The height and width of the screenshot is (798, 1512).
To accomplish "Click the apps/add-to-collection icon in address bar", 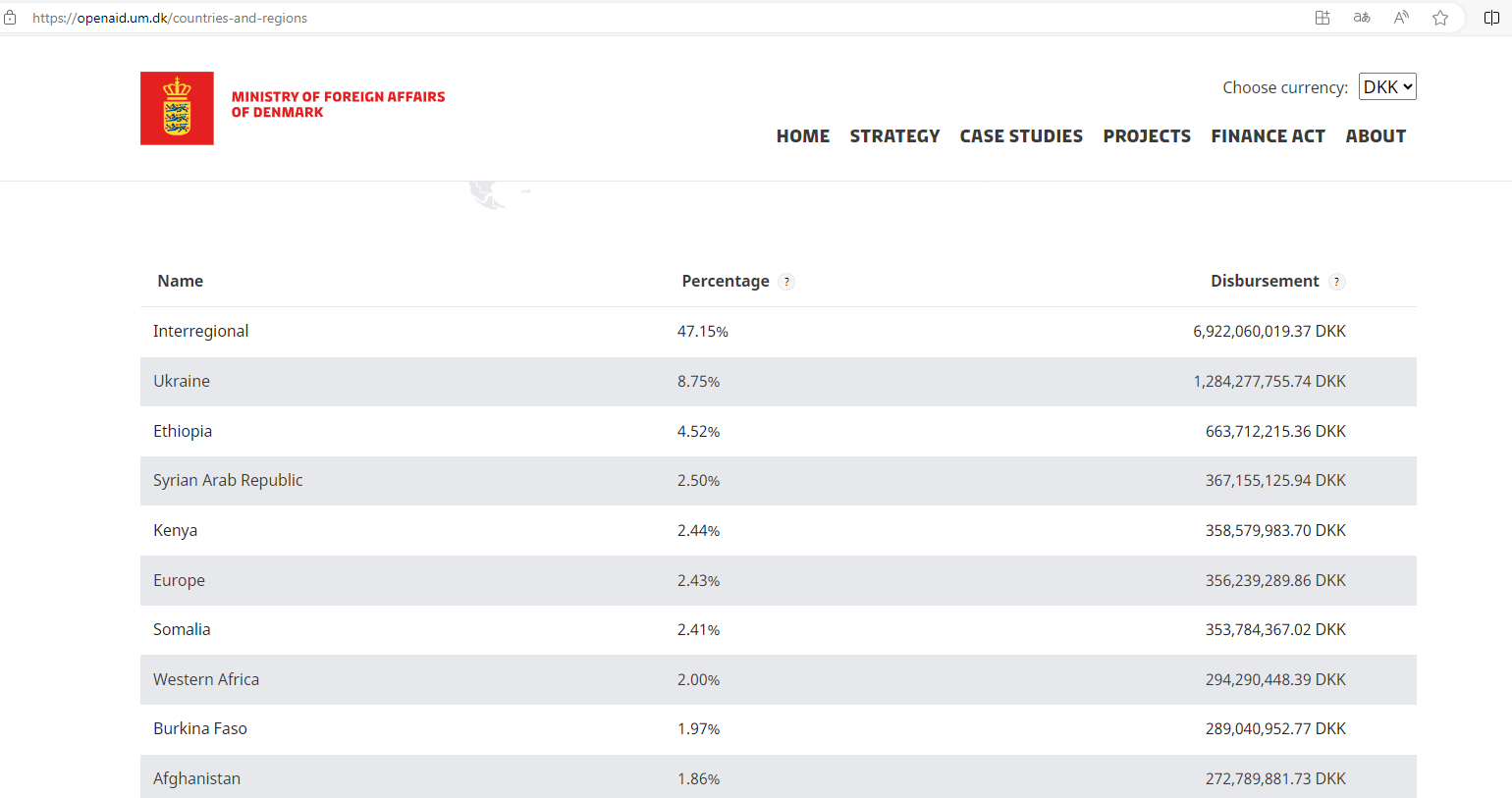I will point(1323,18).
